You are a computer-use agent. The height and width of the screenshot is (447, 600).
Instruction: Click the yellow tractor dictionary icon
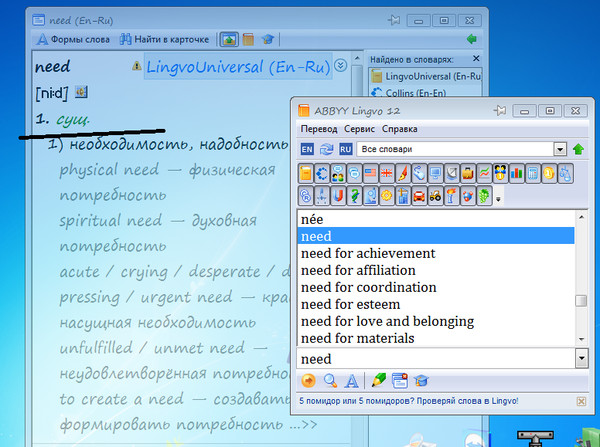pos(435,196)
